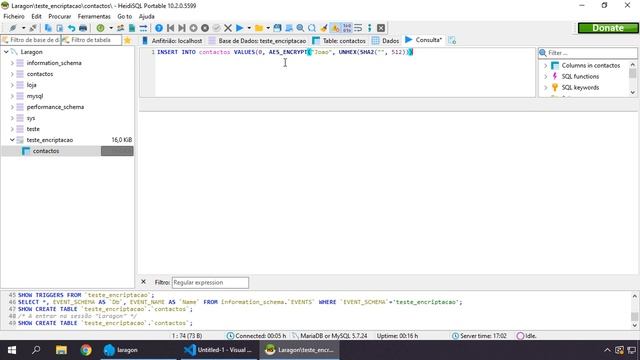Click the connect to server icon

point(13,28)
